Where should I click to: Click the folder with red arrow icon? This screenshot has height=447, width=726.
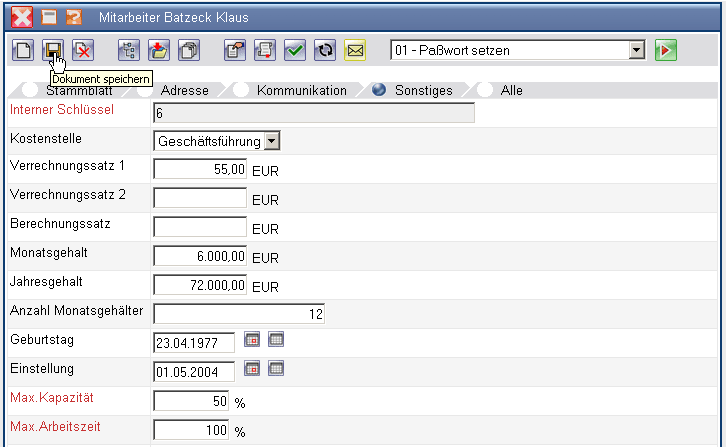(x=159, y=50)
